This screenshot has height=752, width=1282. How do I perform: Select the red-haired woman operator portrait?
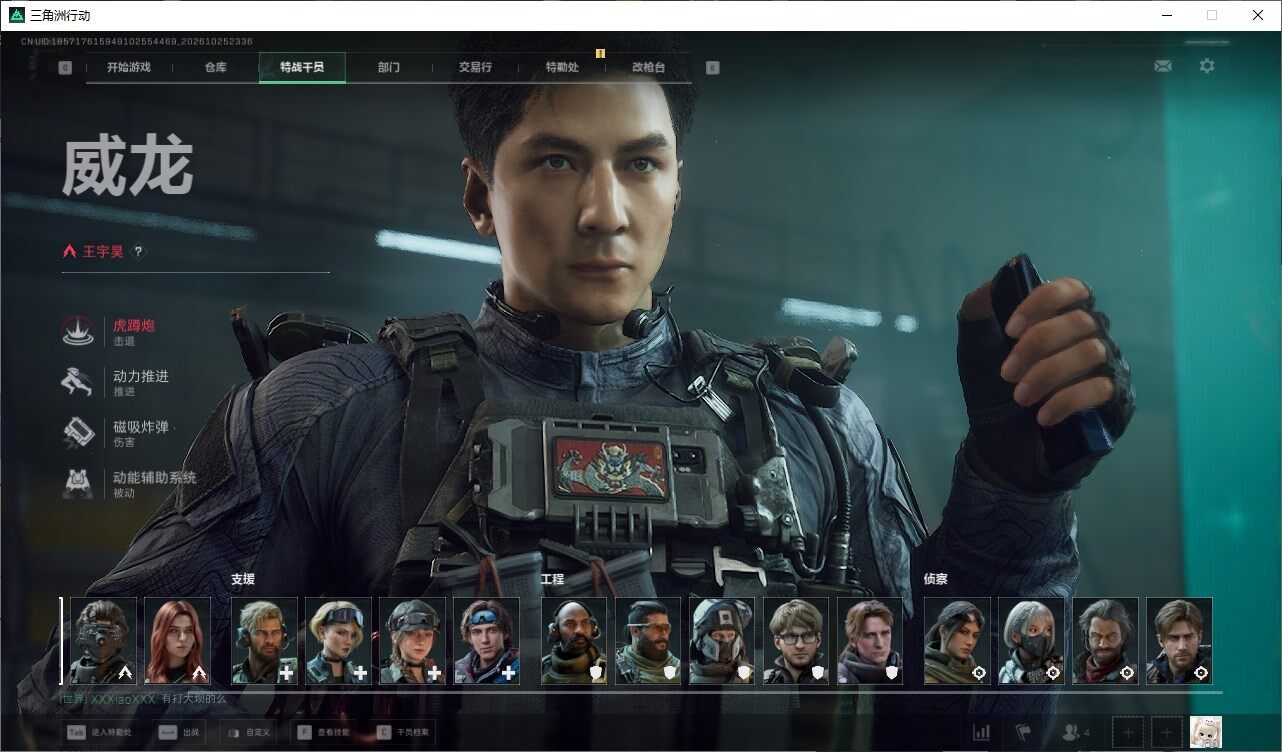177,641
